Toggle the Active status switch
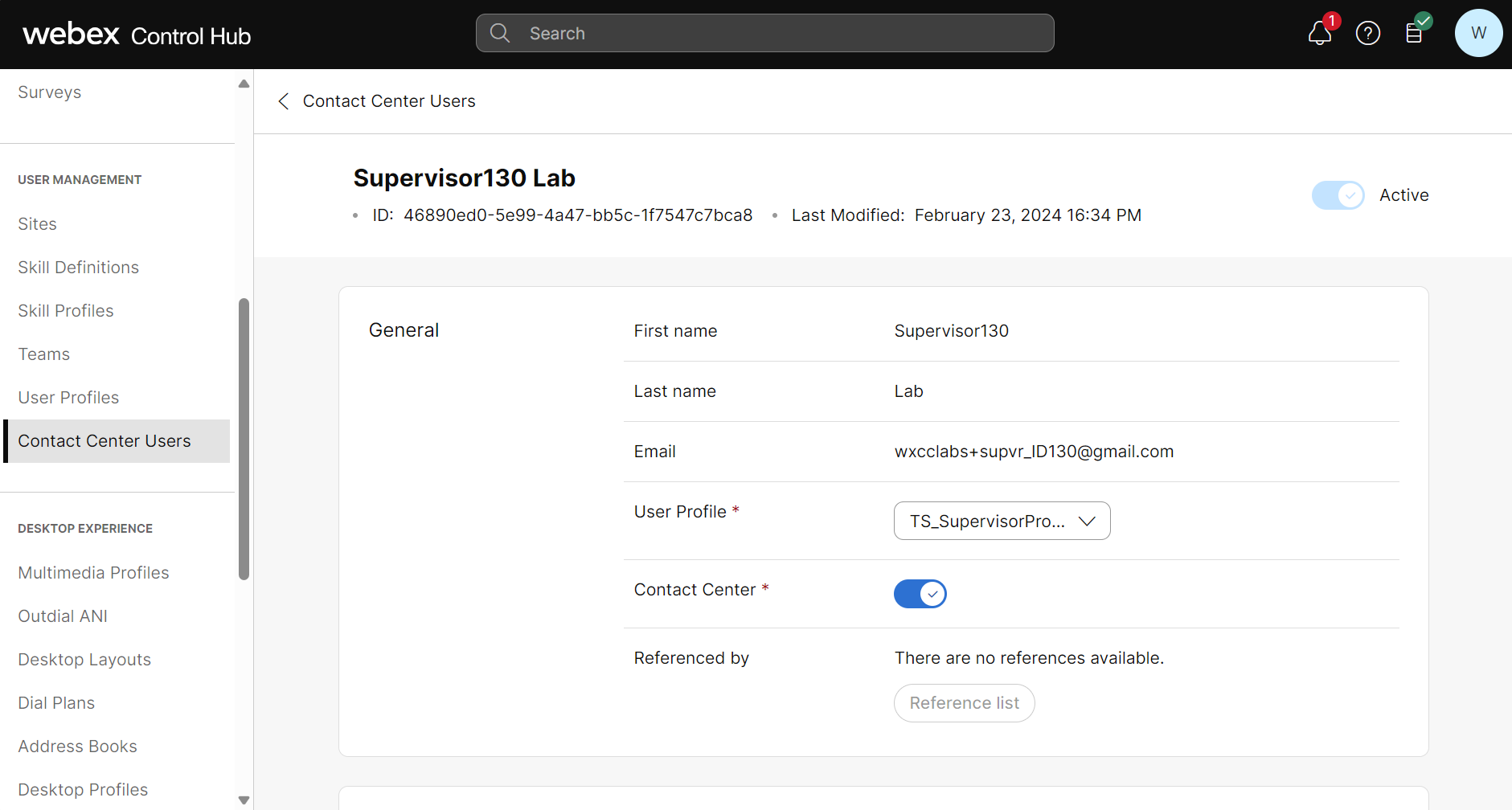This screenshot has width=1512, height=810. 1338,195
